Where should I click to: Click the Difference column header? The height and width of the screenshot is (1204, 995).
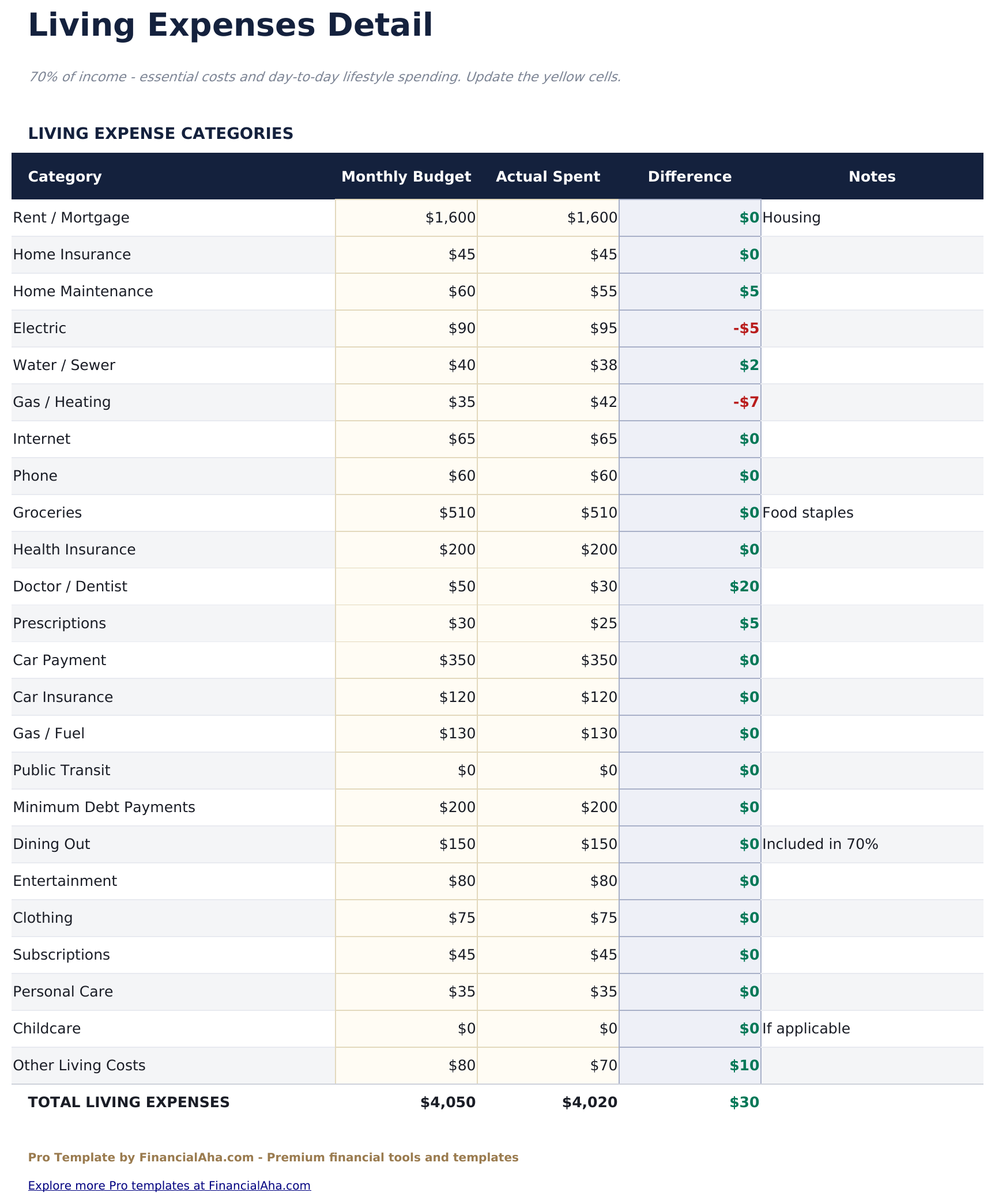pyautogui.click(x=690, y=177)
